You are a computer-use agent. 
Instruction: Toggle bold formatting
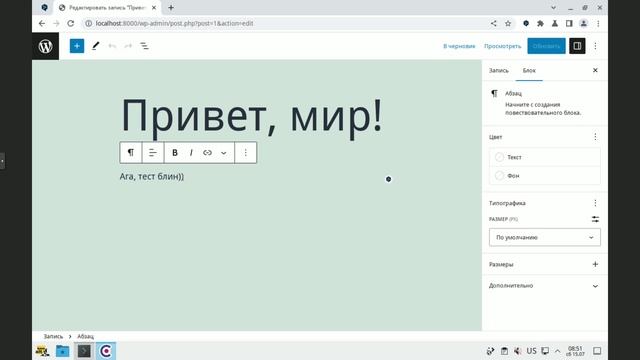tap(175, 153)
